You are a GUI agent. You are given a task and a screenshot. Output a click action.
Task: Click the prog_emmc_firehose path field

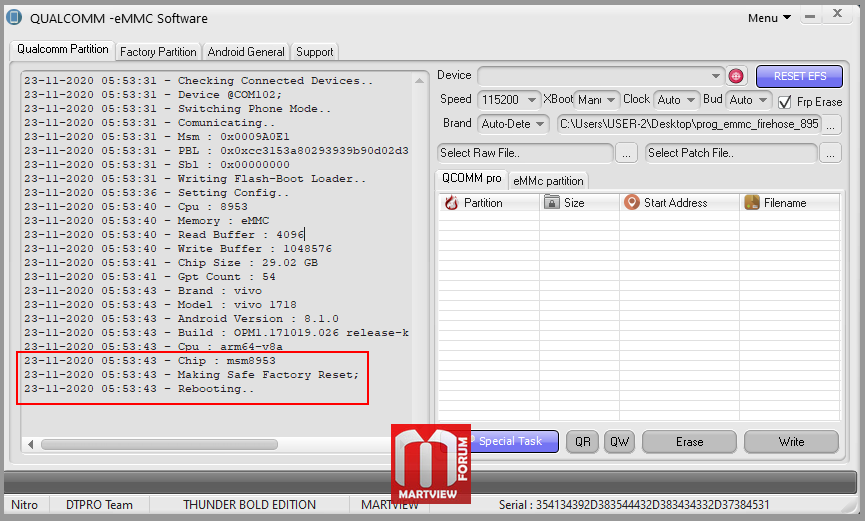pos(689,124)
